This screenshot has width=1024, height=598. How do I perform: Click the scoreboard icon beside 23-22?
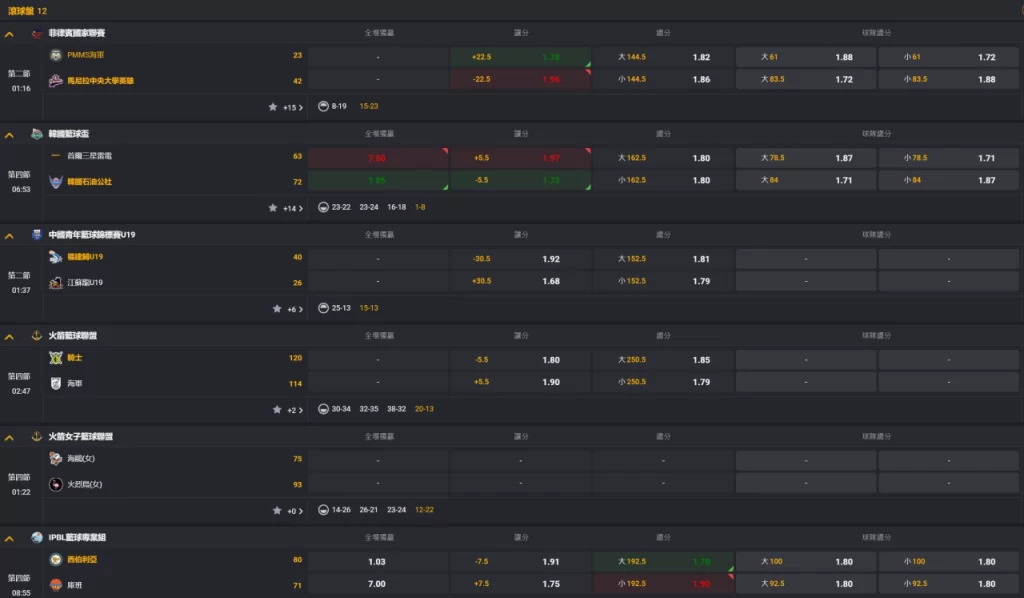pyautogui.click(x=323, y=207)
